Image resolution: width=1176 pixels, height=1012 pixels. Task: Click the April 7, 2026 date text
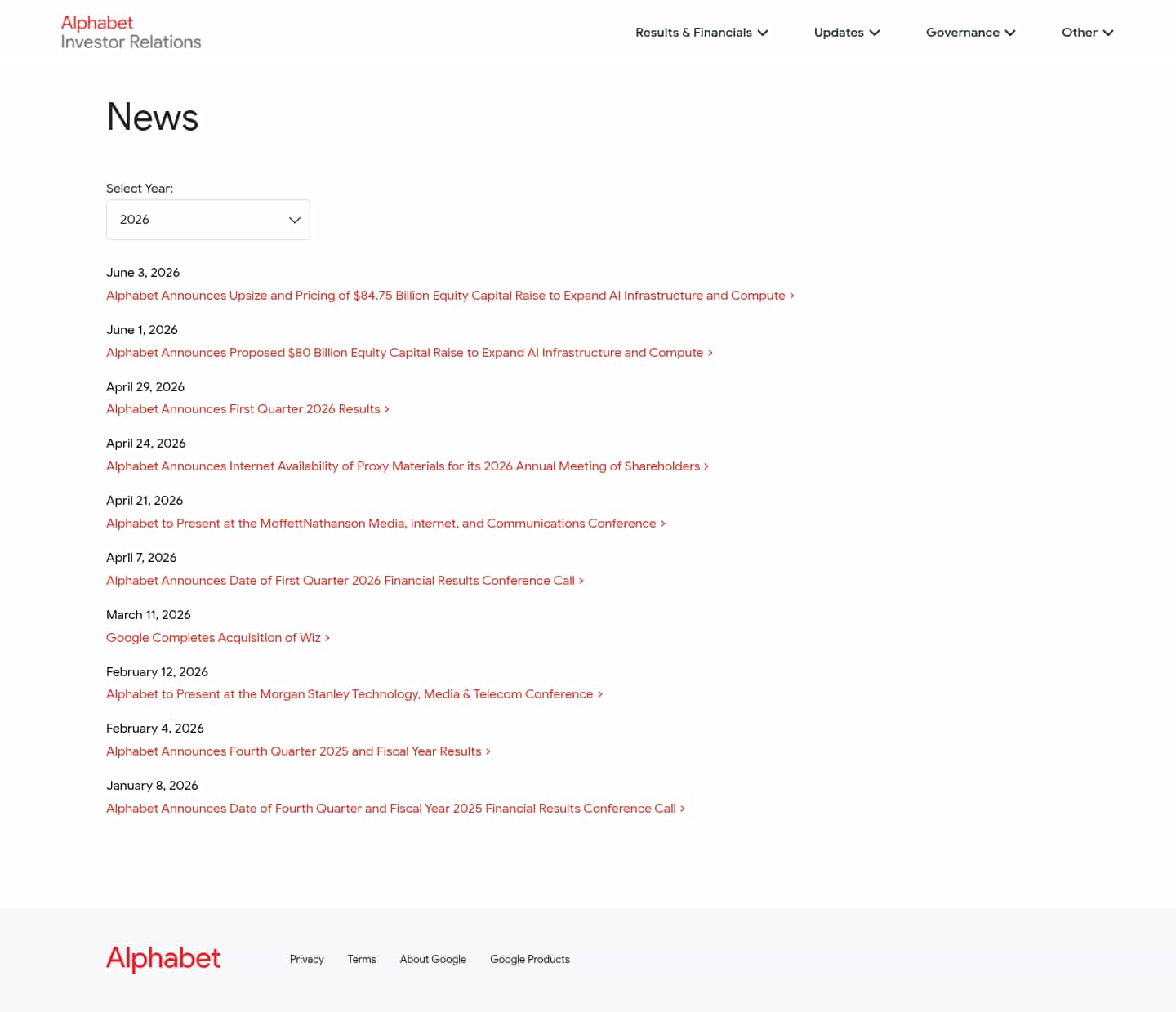coord(141,558)
